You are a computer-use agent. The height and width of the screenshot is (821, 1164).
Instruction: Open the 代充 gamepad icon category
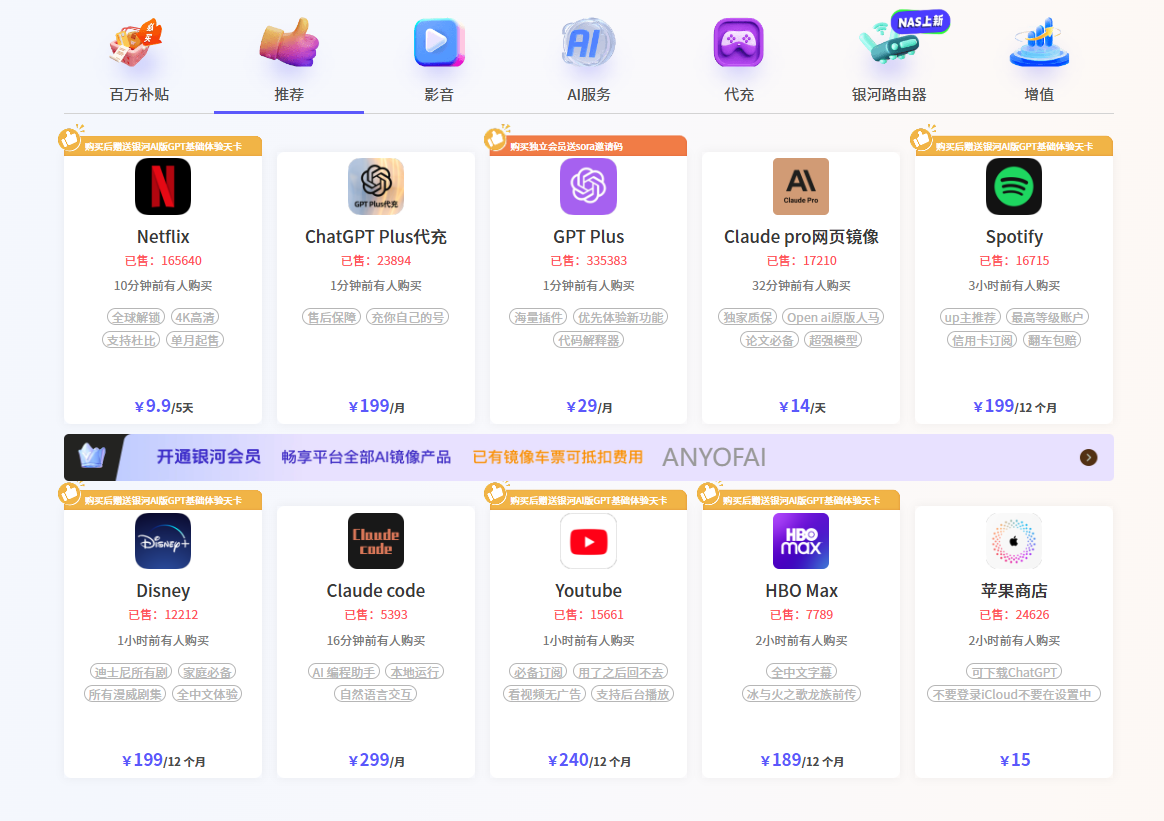click(739, 42)
